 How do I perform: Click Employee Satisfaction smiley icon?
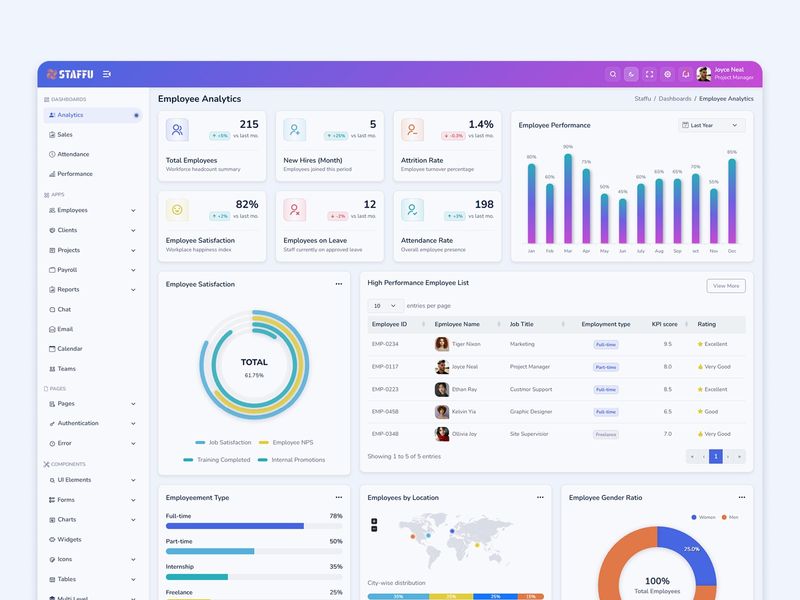177,210
